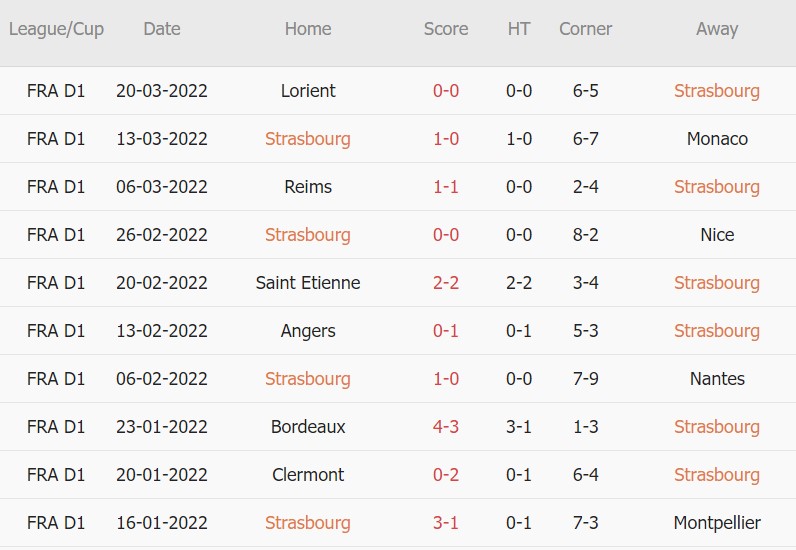The height and width of the screenshot is (550, 796).
Task: Open the 4-3 score against Bordeaux
Action: point(445,427)
